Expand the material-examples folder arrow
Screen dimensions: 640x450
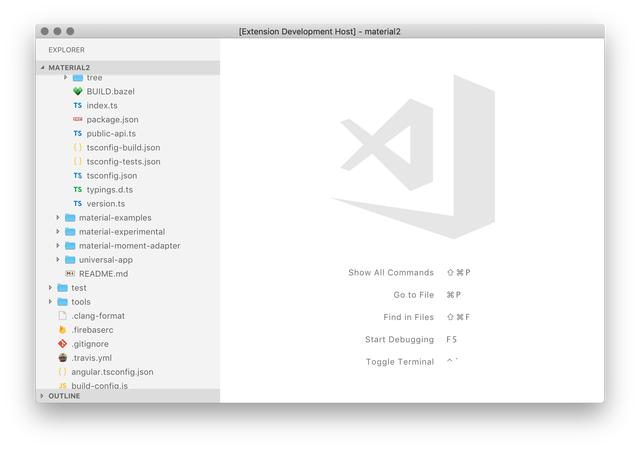58,218
